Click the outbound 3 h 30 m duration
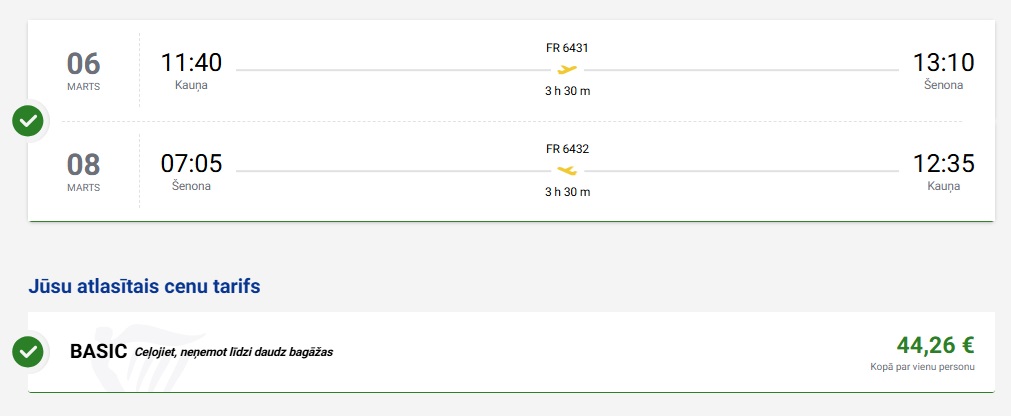This screenshot has height=416, width=1011. coord(567,91)
